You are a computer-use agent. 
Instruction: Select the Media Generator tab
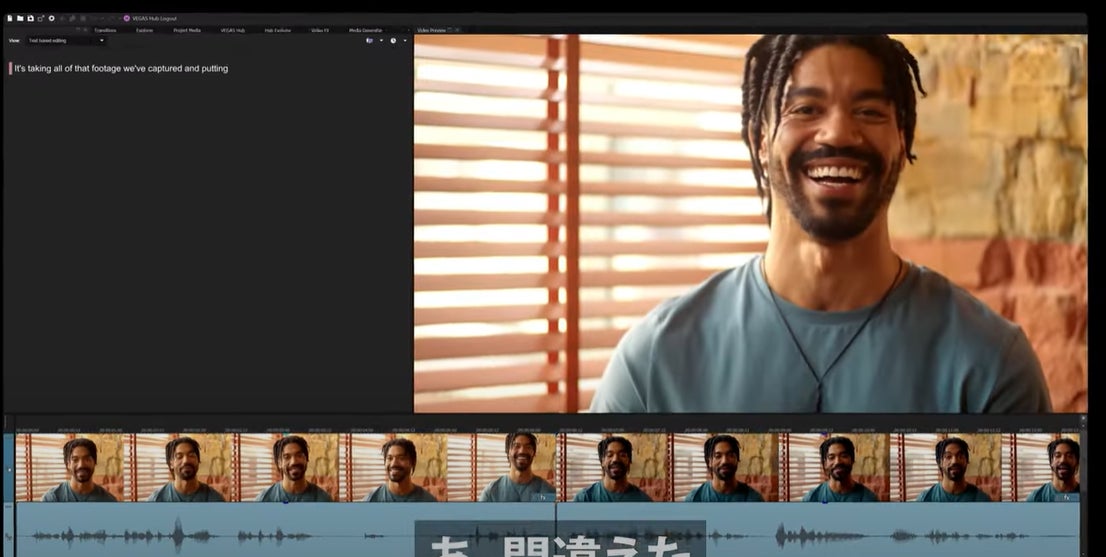point(365,30)
